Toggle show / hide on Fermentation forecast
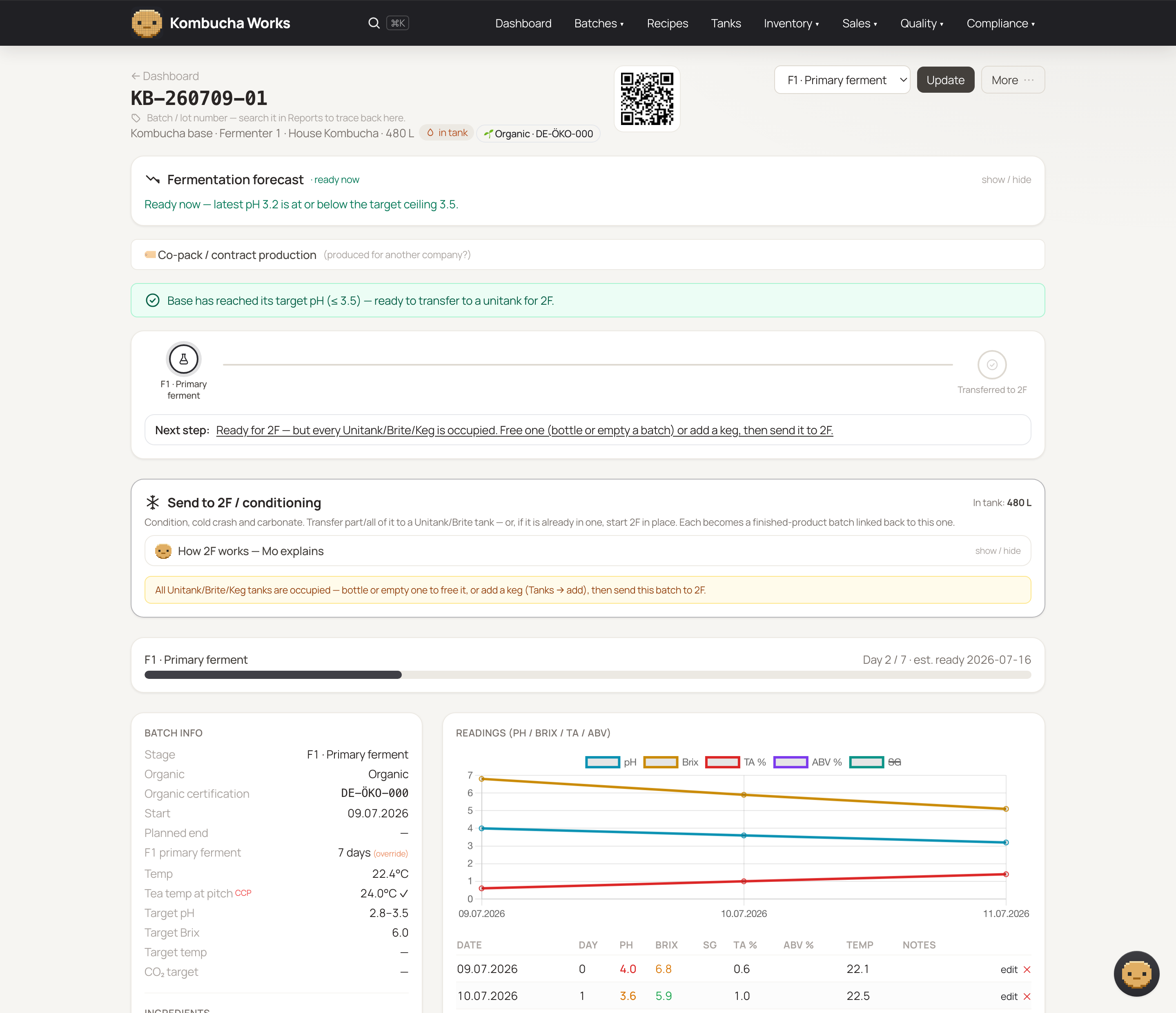The height and width of the screenshot is (1013, 1176). click(x=1006, y=179)
